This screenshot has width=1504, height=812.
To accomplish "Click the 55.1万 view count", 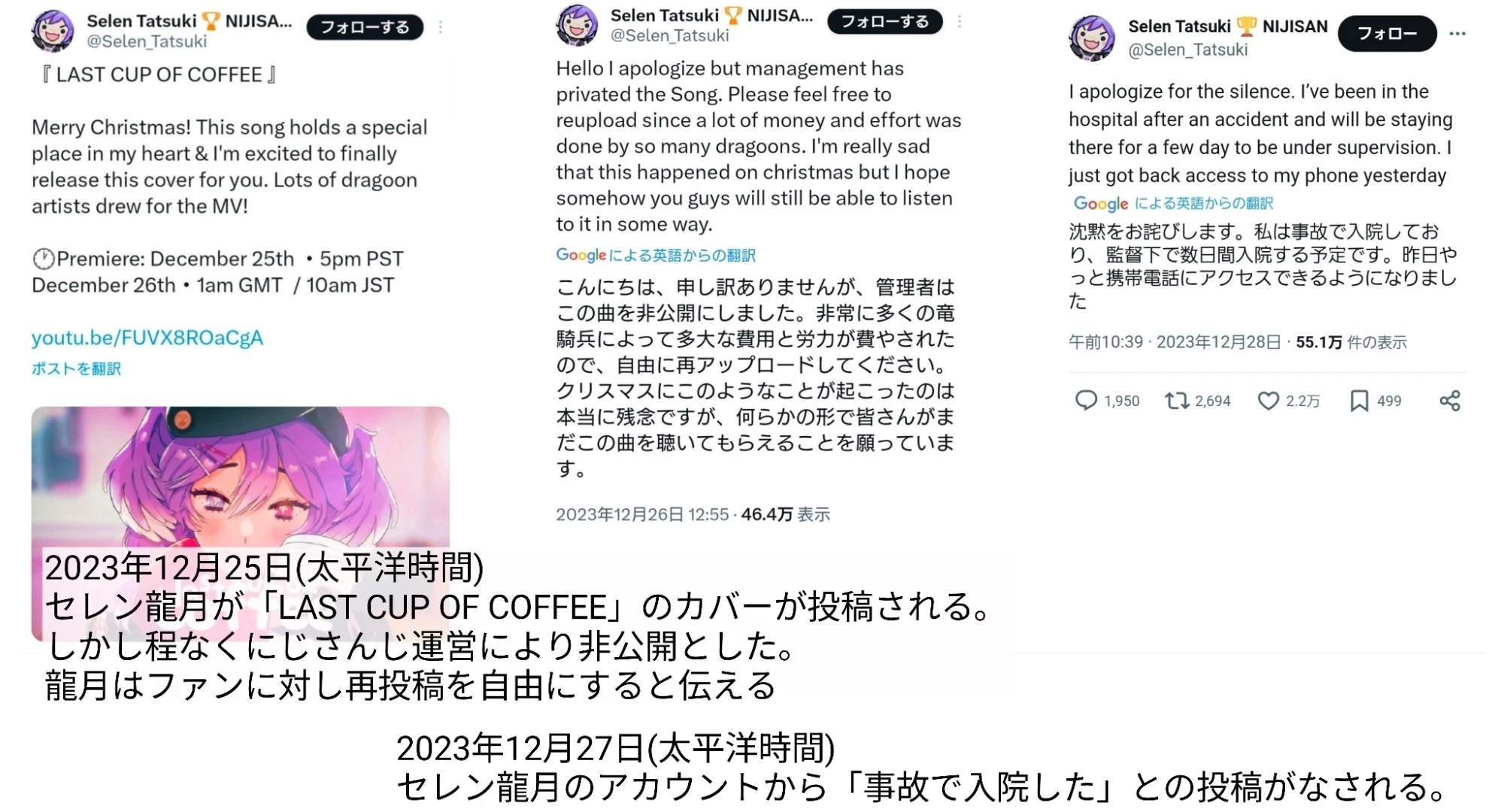I will pyautogui.click(x=1319, y=343).
